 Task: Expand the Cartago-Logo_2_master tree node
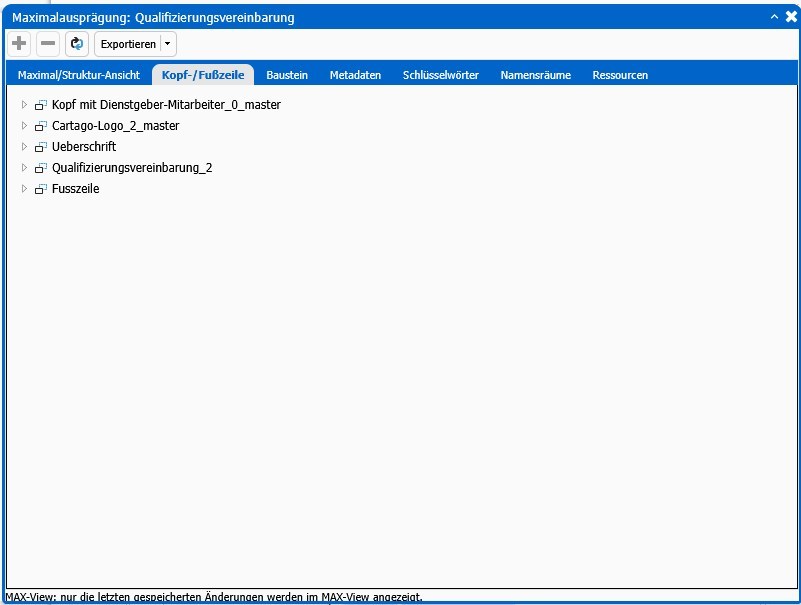[x=25, y=126]
